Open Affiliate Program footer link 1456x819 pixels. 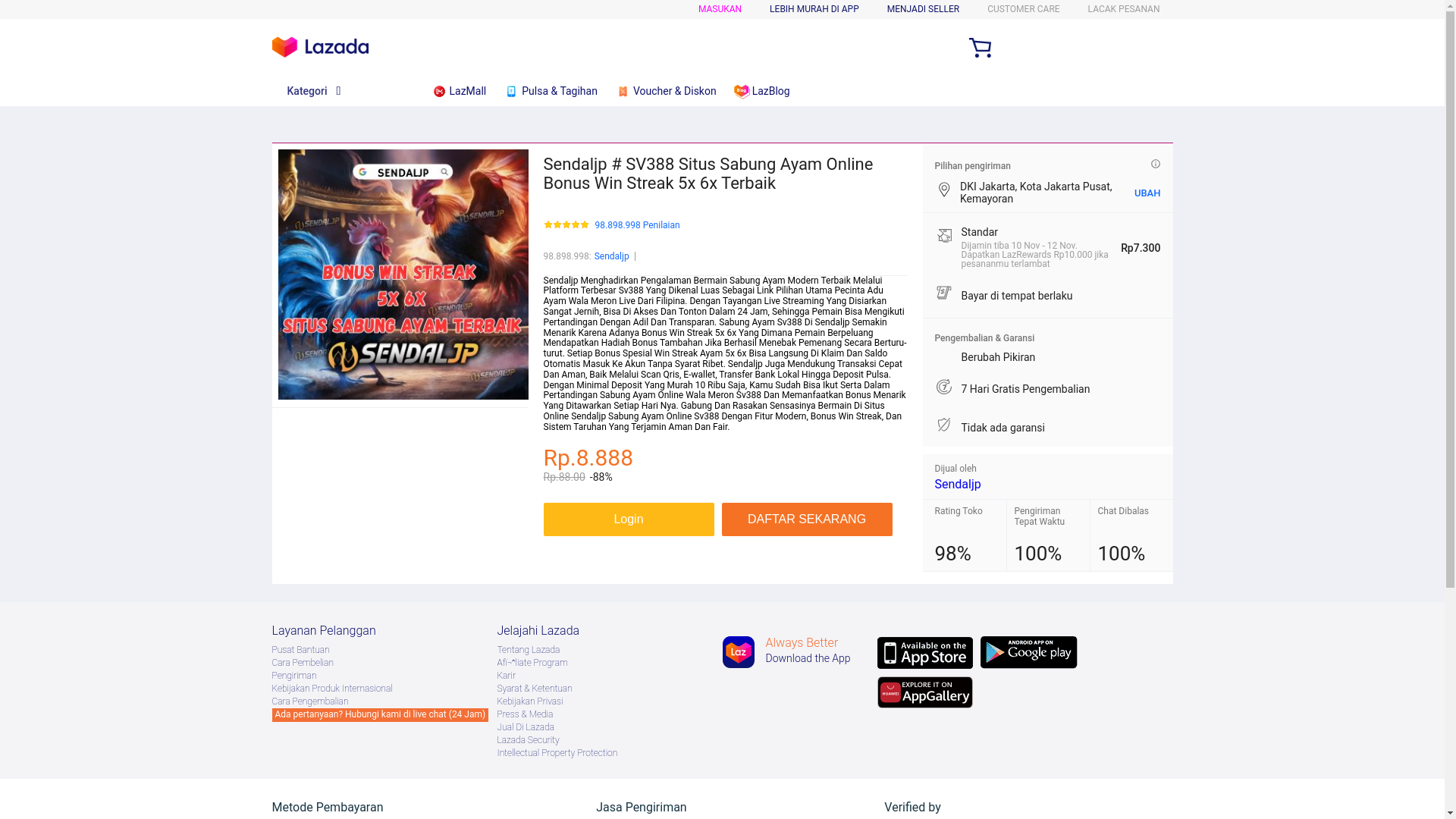coord(532,663)
